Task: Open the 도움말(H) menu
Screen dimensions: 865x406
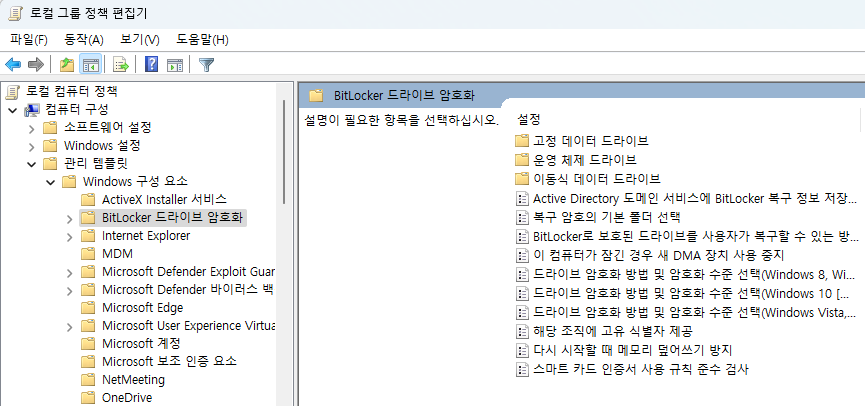Action: (x=202, y=40)
